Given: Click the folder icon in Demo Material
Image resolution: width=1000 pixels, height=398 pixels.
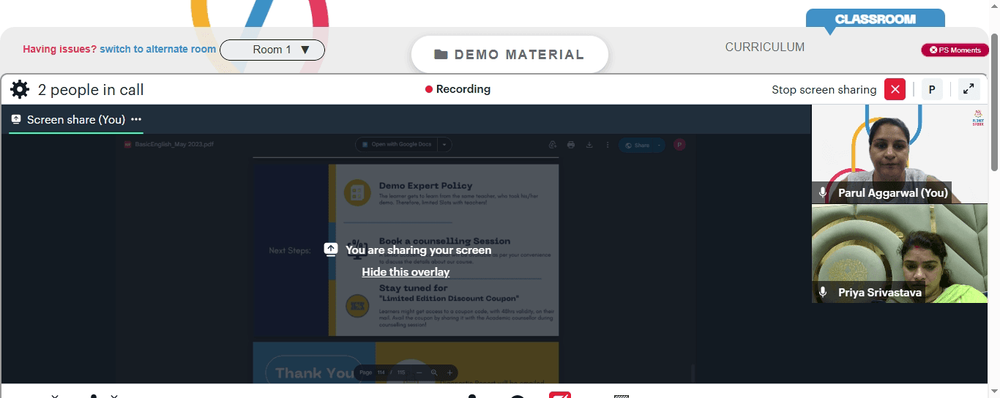Looking at the screenshot, I should click(441, 55).
